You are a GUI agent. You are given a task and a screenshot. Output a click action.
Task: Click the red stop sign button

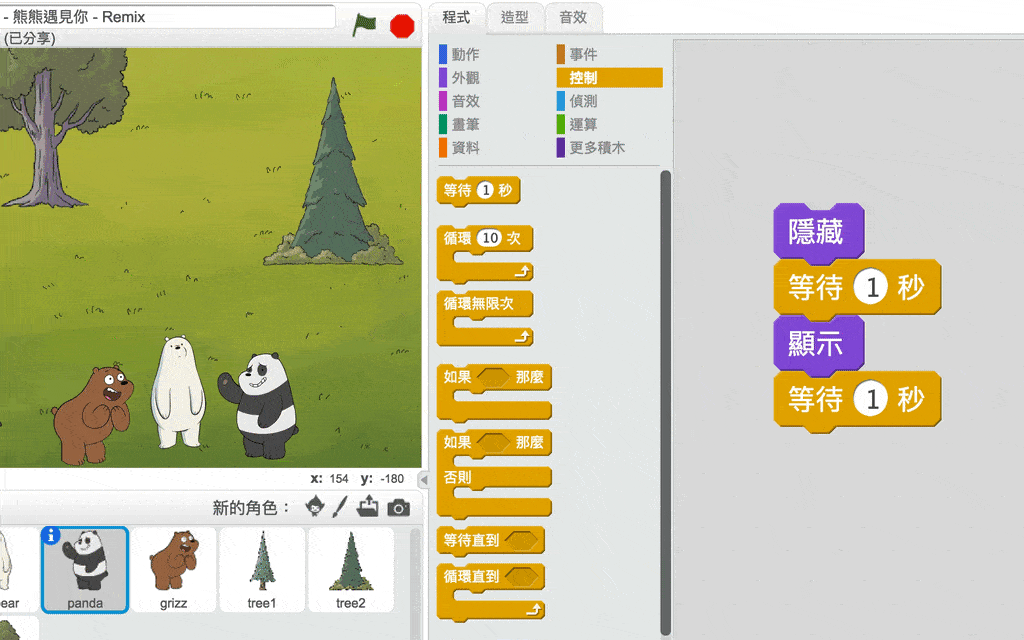tap(402, 26)
